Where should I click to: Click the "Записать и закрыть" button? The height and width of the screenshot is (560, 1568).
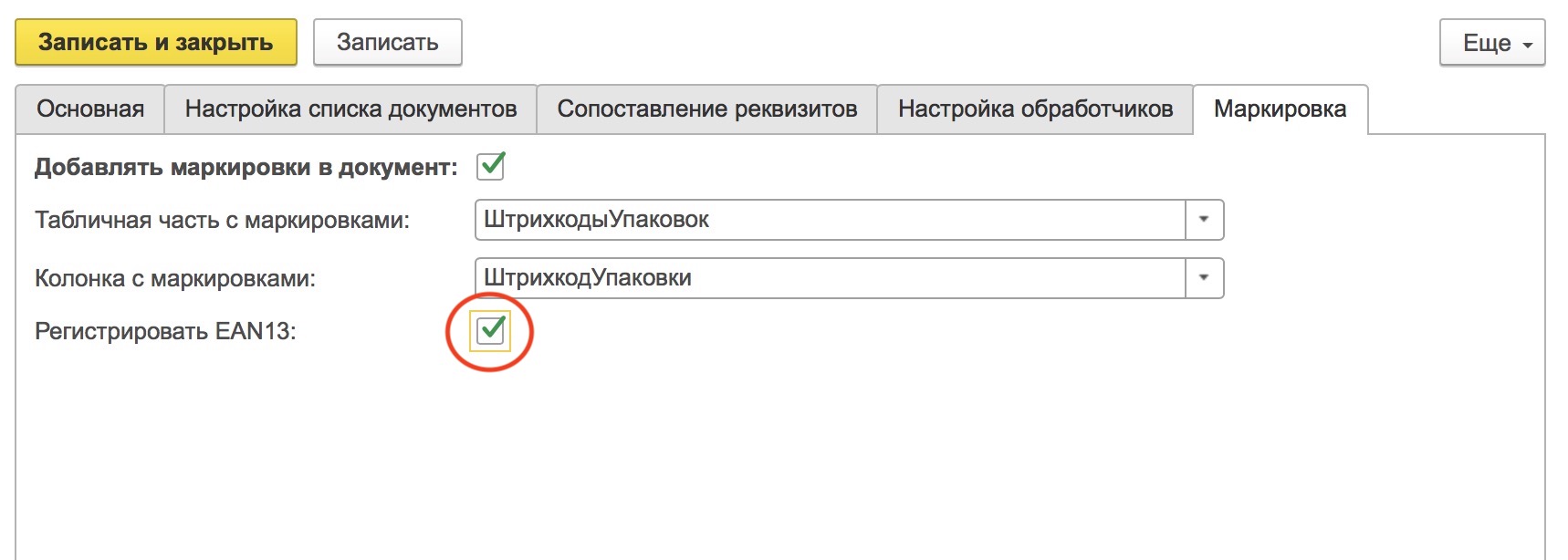(x=156, y=43)
